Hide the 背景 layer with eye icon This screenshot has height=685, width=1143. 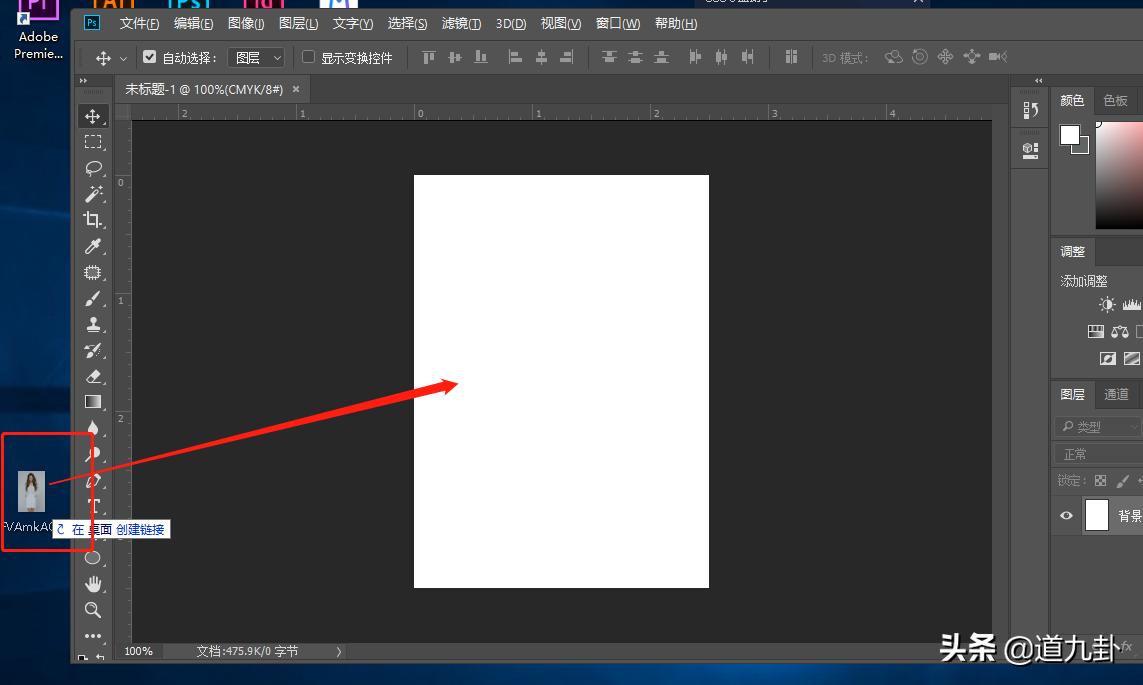click(x=1066, y=516)
